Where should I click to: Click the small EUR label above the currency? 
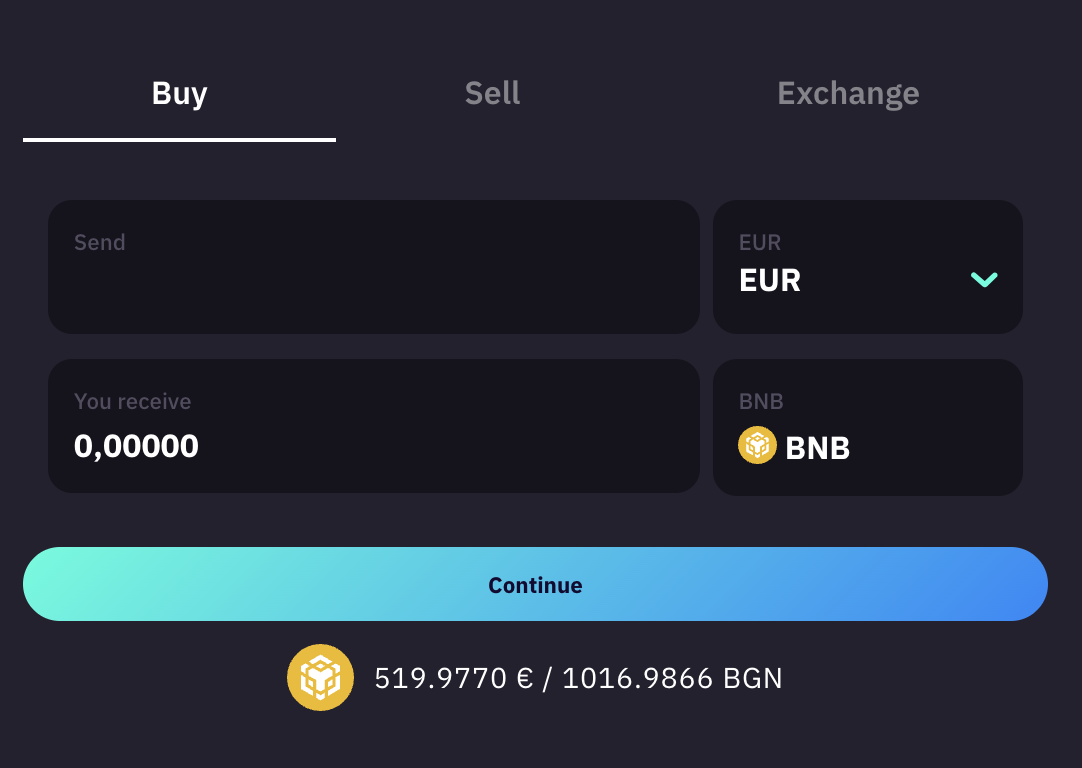point(760,242)
